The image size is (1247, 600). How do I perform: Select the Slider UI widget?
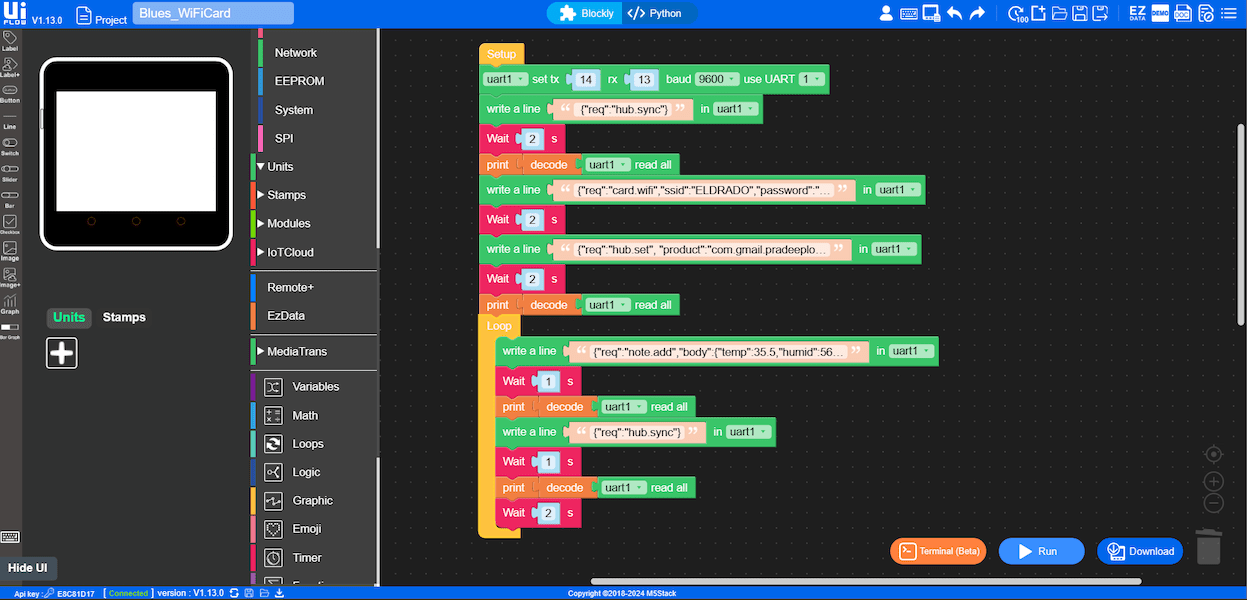click(x=10, y=172)
